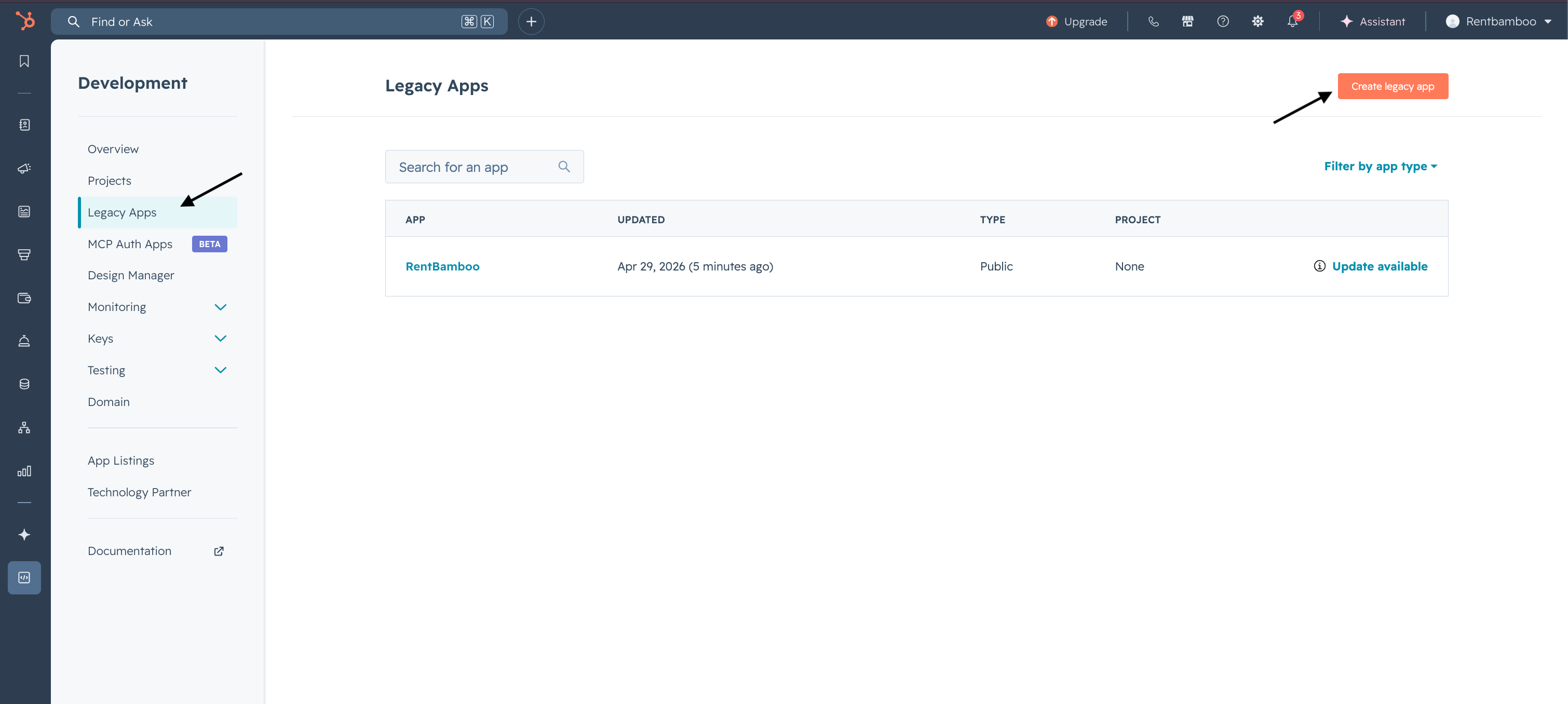1568x704 pixels.
Task: Open Projects in Development menu
Action: click(x=110, y=181)
